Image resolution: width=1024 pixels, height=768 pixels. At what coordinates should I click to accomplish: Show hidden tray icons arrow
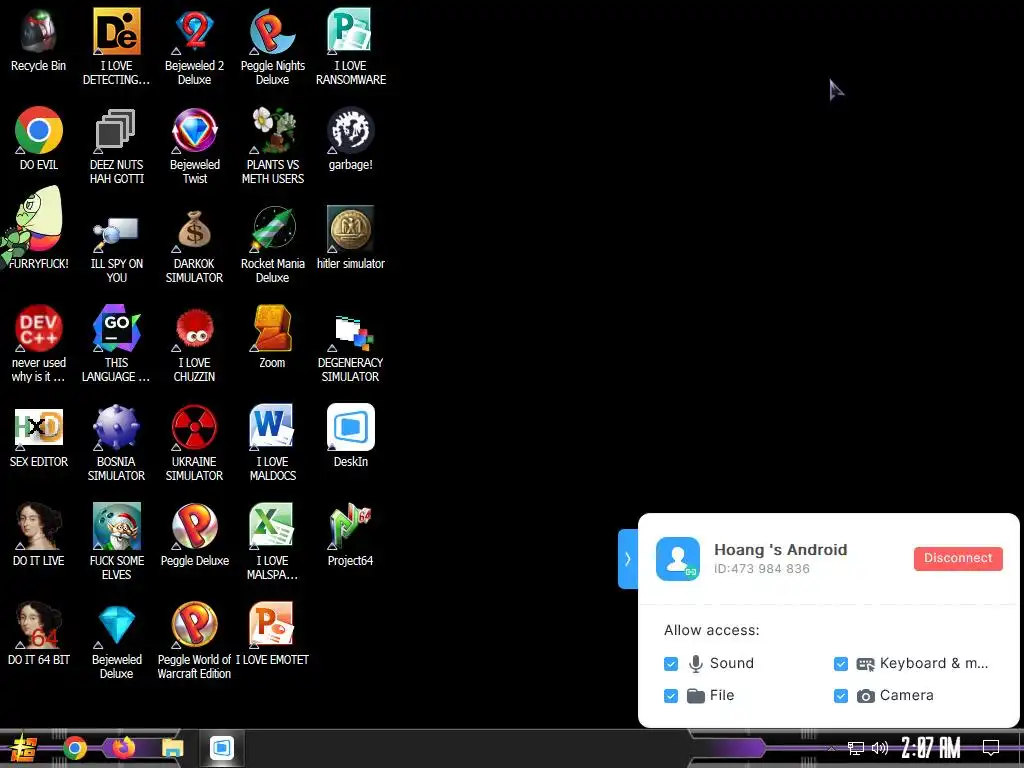(x=831, y=748)
